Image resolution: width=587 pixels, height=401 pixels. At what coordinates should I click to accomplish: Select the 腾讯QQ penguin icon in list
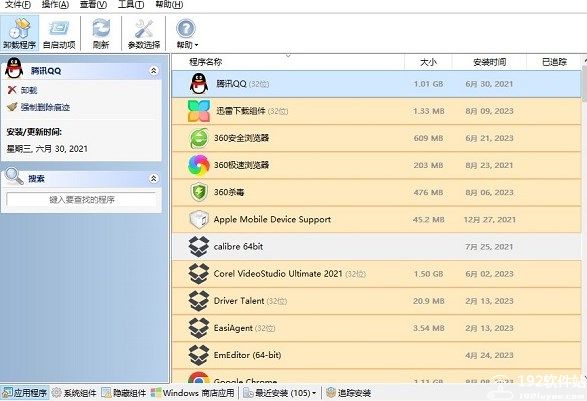click(199, 83)
